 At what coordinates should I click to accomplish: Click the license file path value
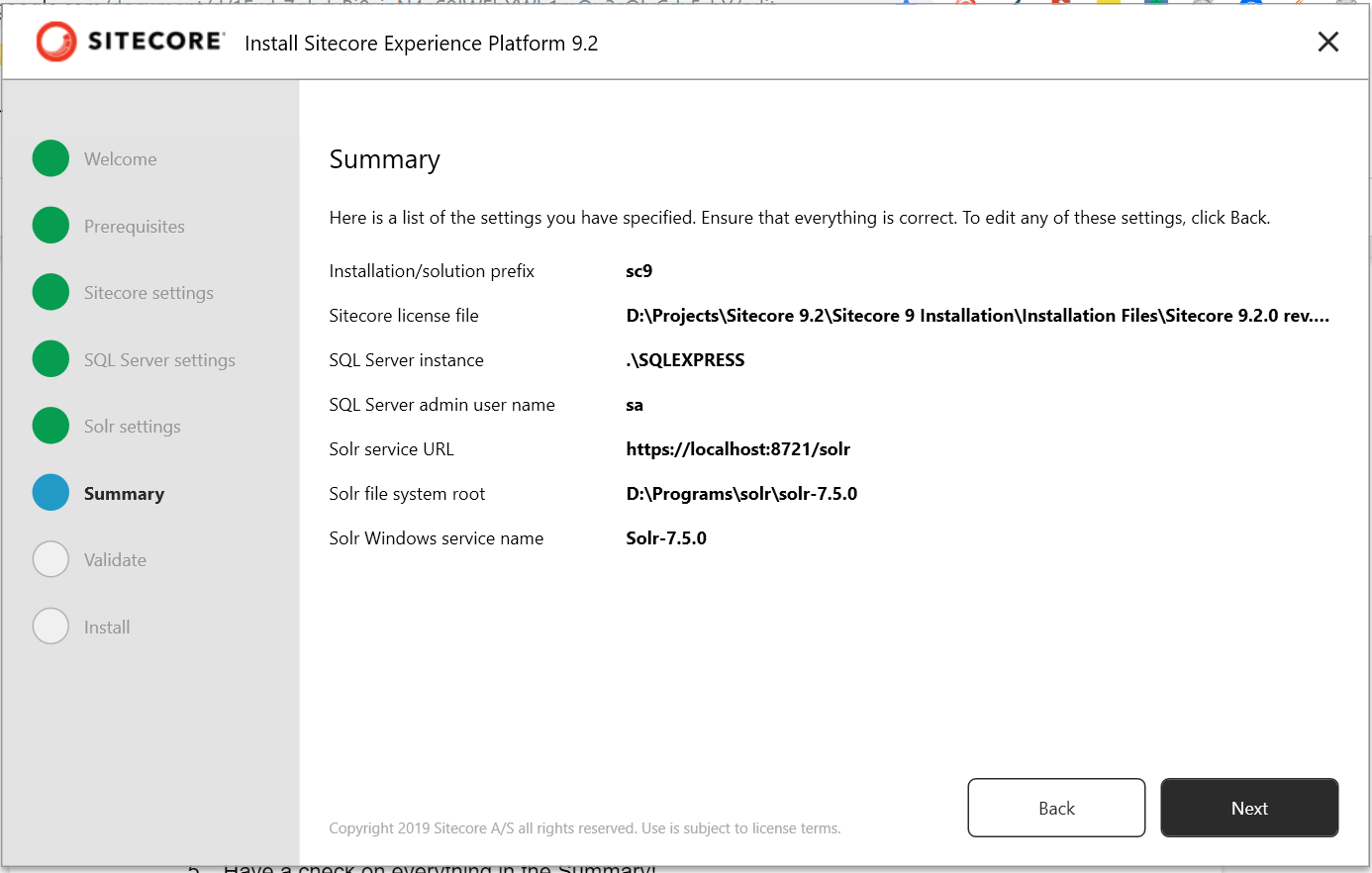pyautogui.click(x=978, y=316)
